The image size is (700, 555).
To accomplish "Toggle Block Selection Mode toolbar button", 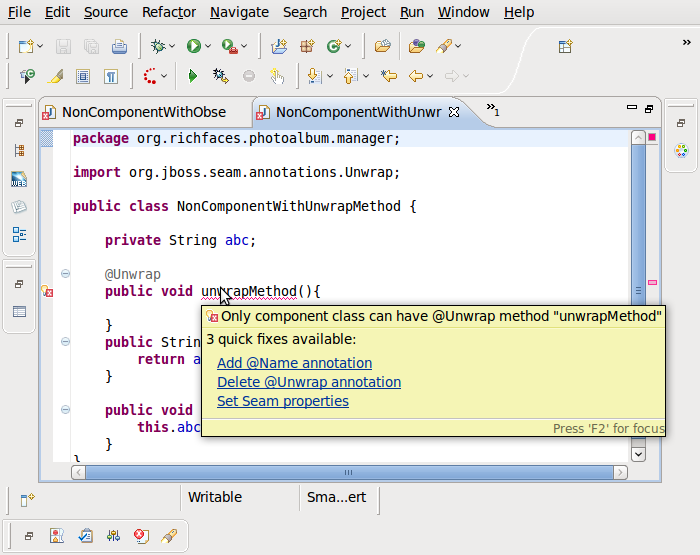I will coord(83,76).
